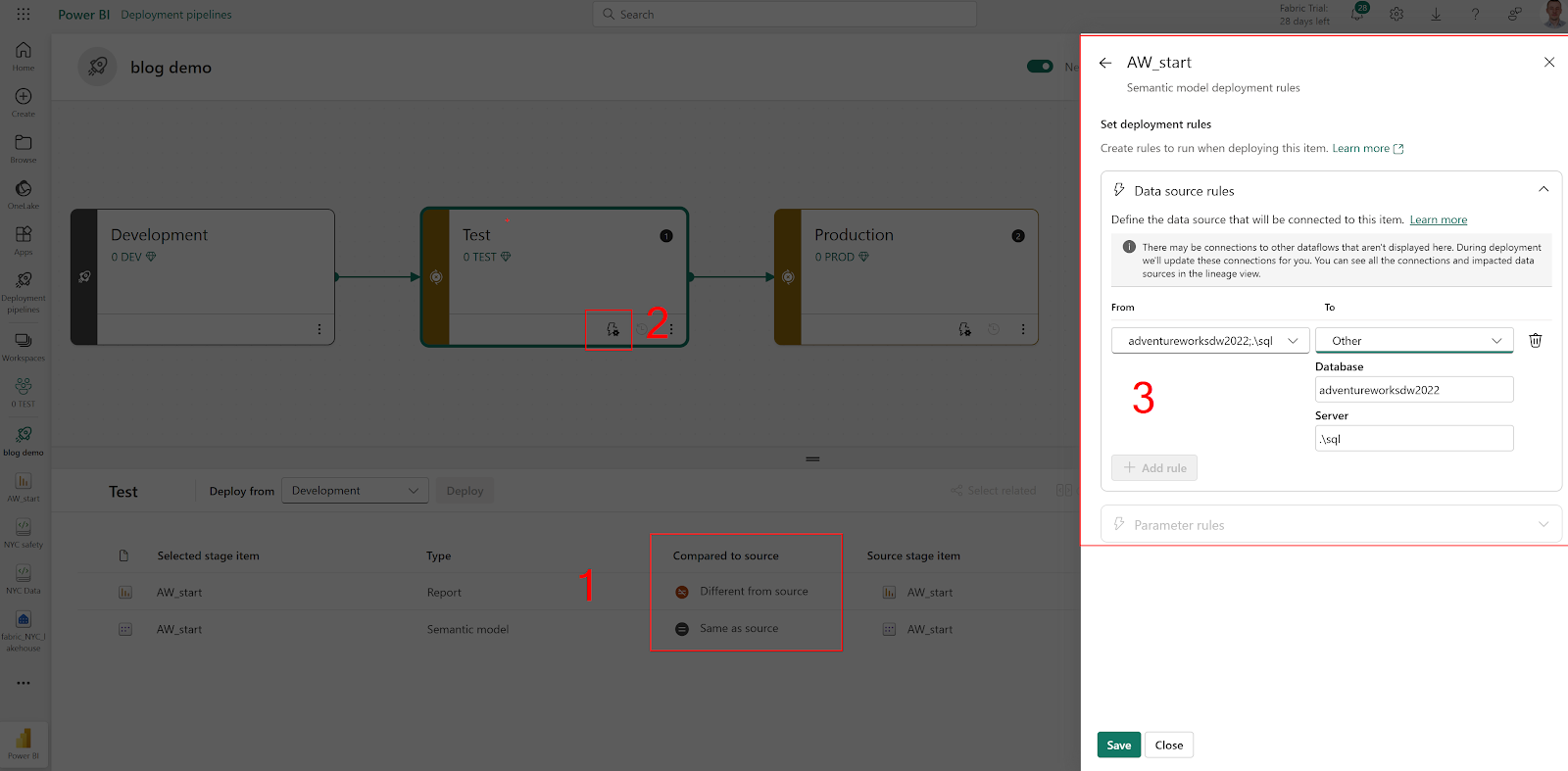Open Deploy from Development dropdown

355,491
